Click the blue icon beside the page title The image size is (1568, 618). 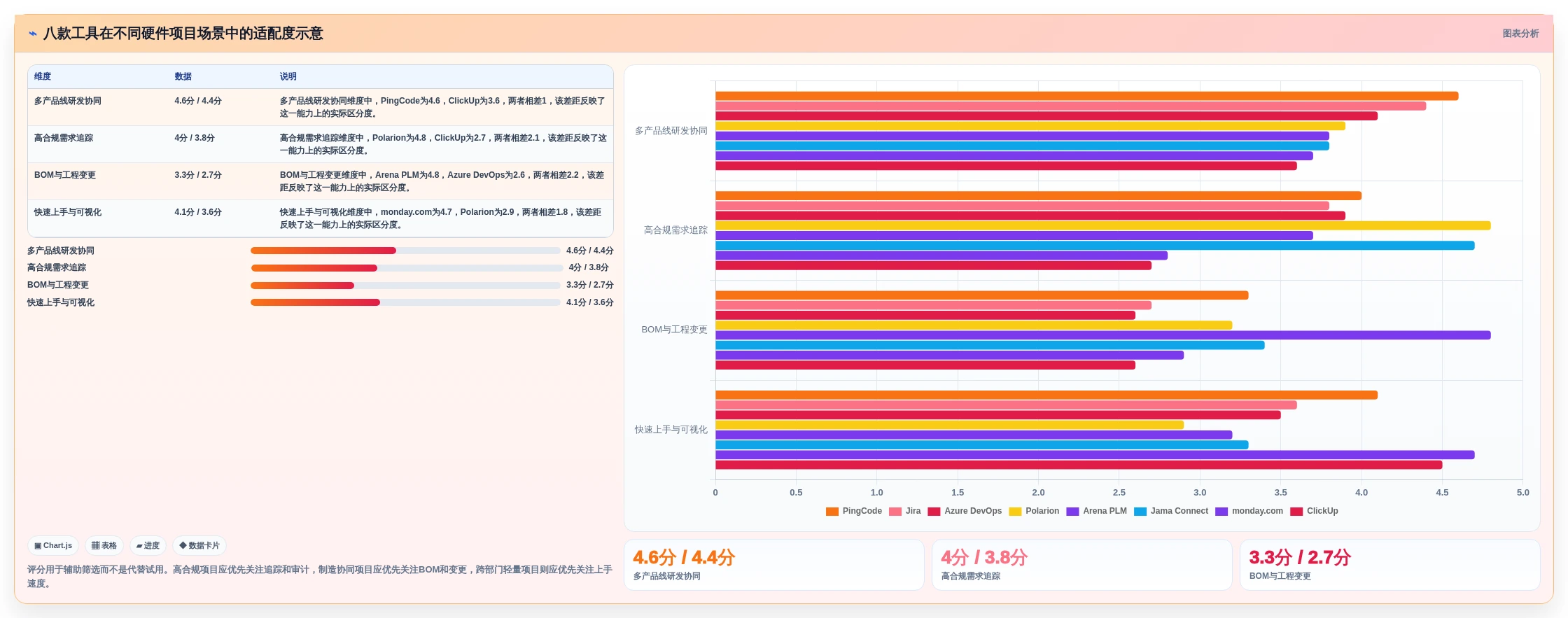point(32,34)
